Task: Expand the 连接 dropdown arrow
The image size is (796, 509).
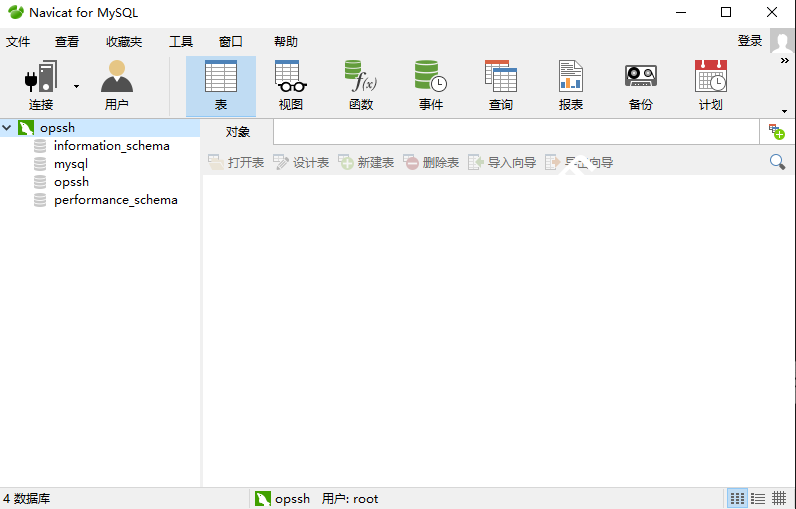Action: (76, 86)
